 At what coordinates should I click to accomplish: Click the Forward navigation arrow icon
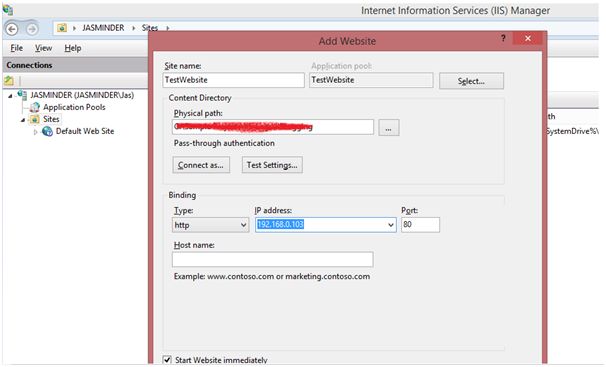[x=32, y=29]
